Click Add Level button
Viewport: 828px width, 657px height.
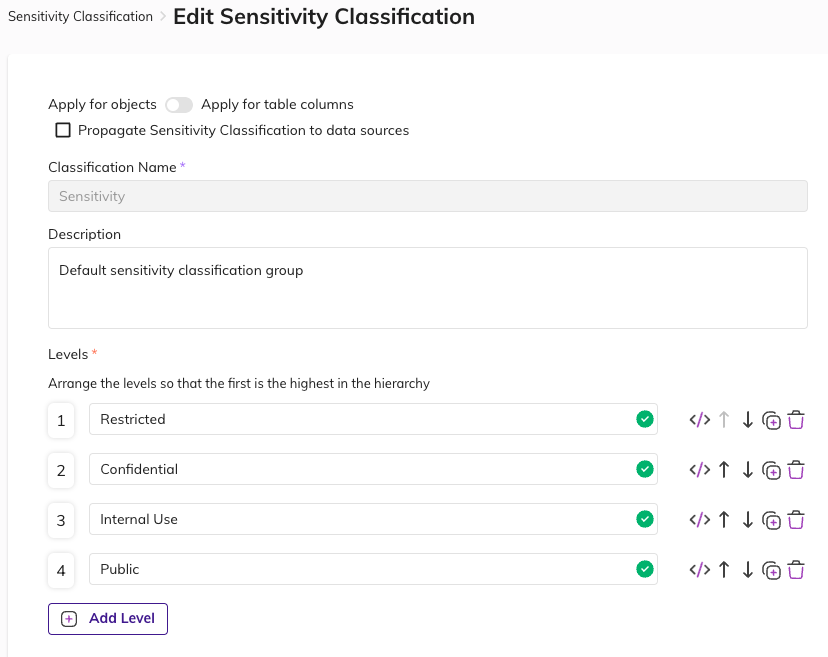(108, 619)
